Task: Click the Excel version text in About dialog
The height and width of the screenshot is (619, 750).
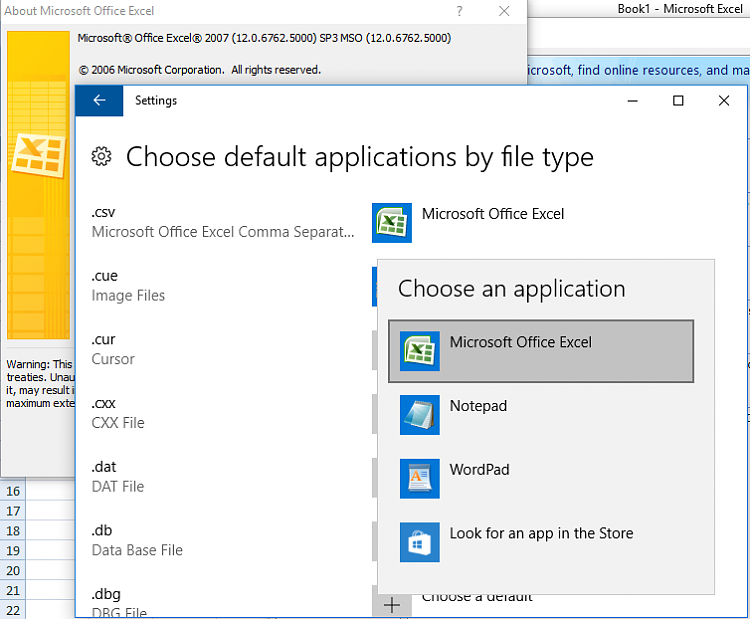Action: (x=264, y=38)
